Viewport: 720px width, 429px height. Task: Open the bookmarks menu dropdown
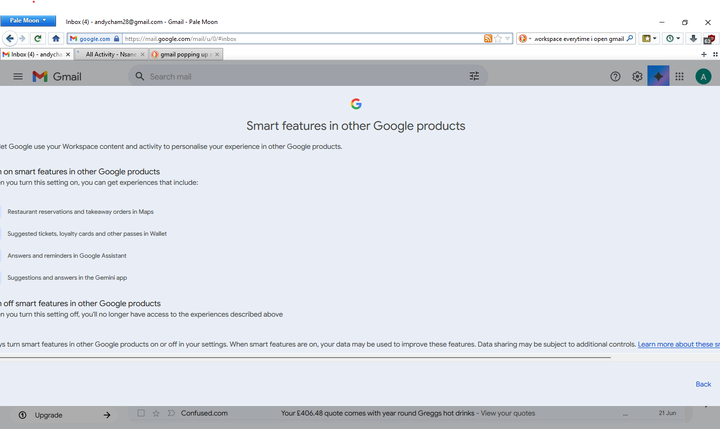(649, 39)
